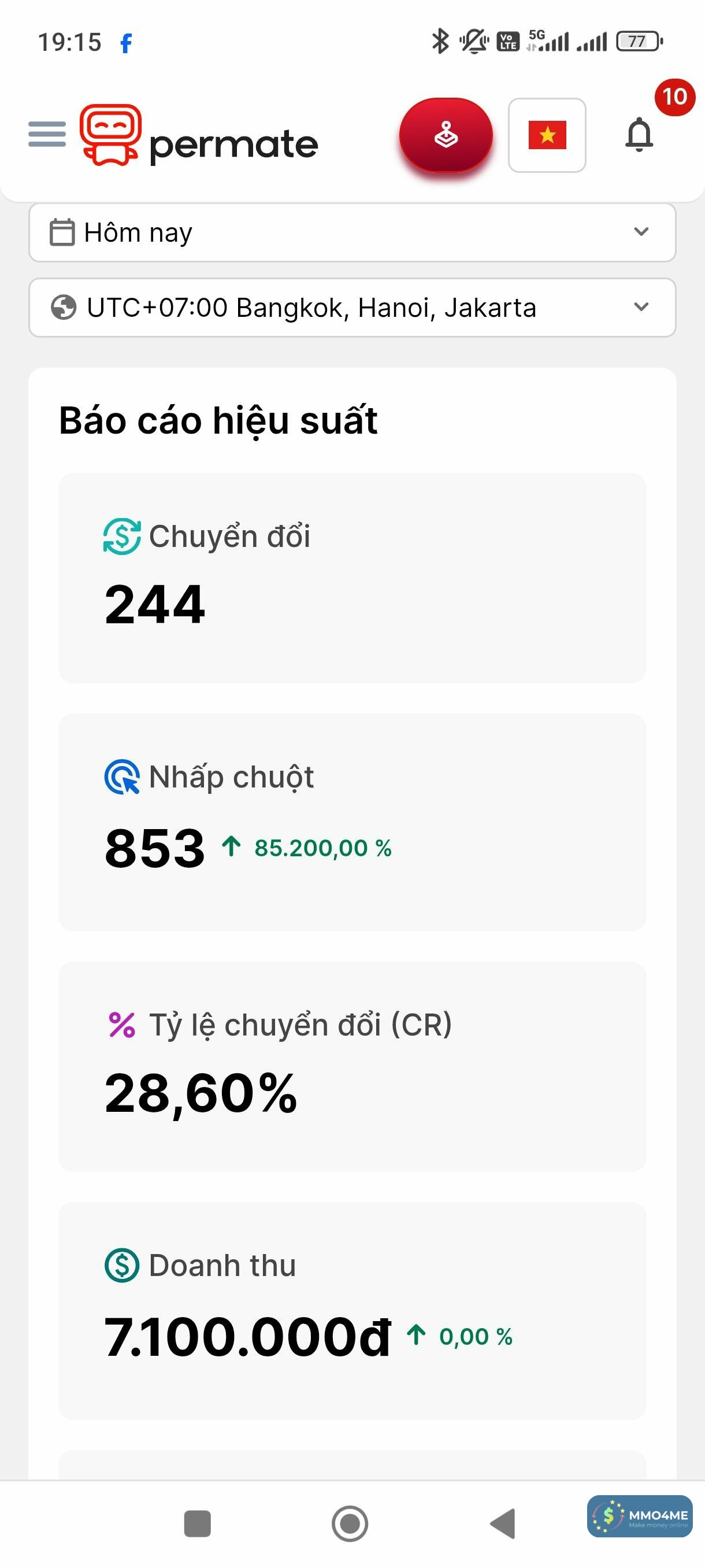Expand the UTC+07:00 timezone dropdown
The width and height of the screenshot is (705, 1568).
pyautogui.click(x=640, y=307)
